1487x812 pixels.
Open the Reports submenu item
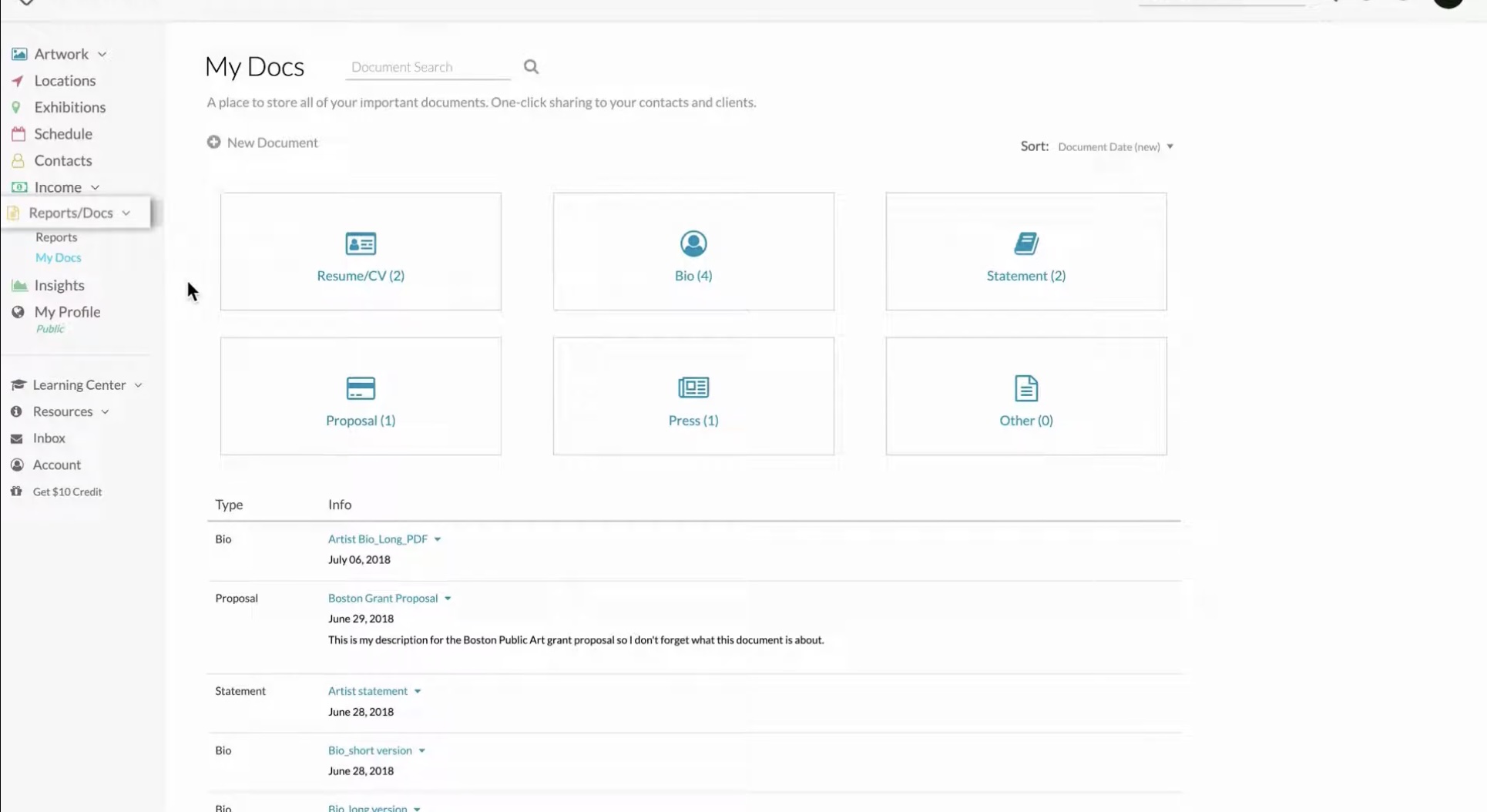pyautogui.click(x=56, y=237)
